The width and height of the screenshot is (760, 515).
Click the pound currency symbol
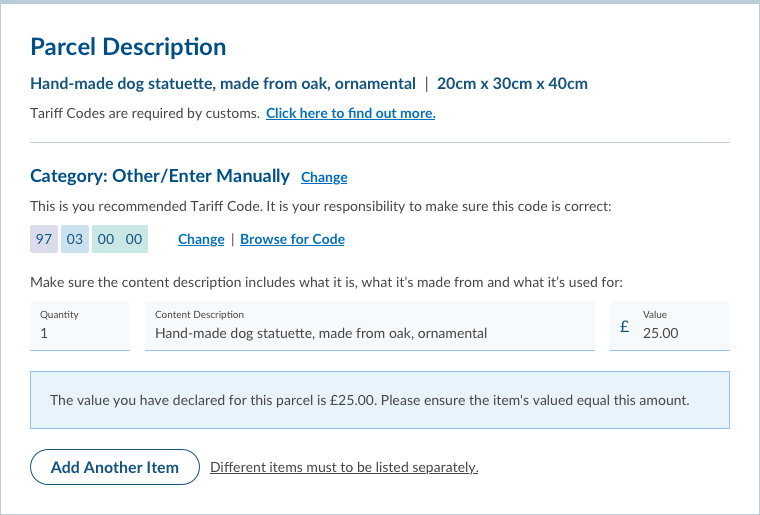pos(624,326)
